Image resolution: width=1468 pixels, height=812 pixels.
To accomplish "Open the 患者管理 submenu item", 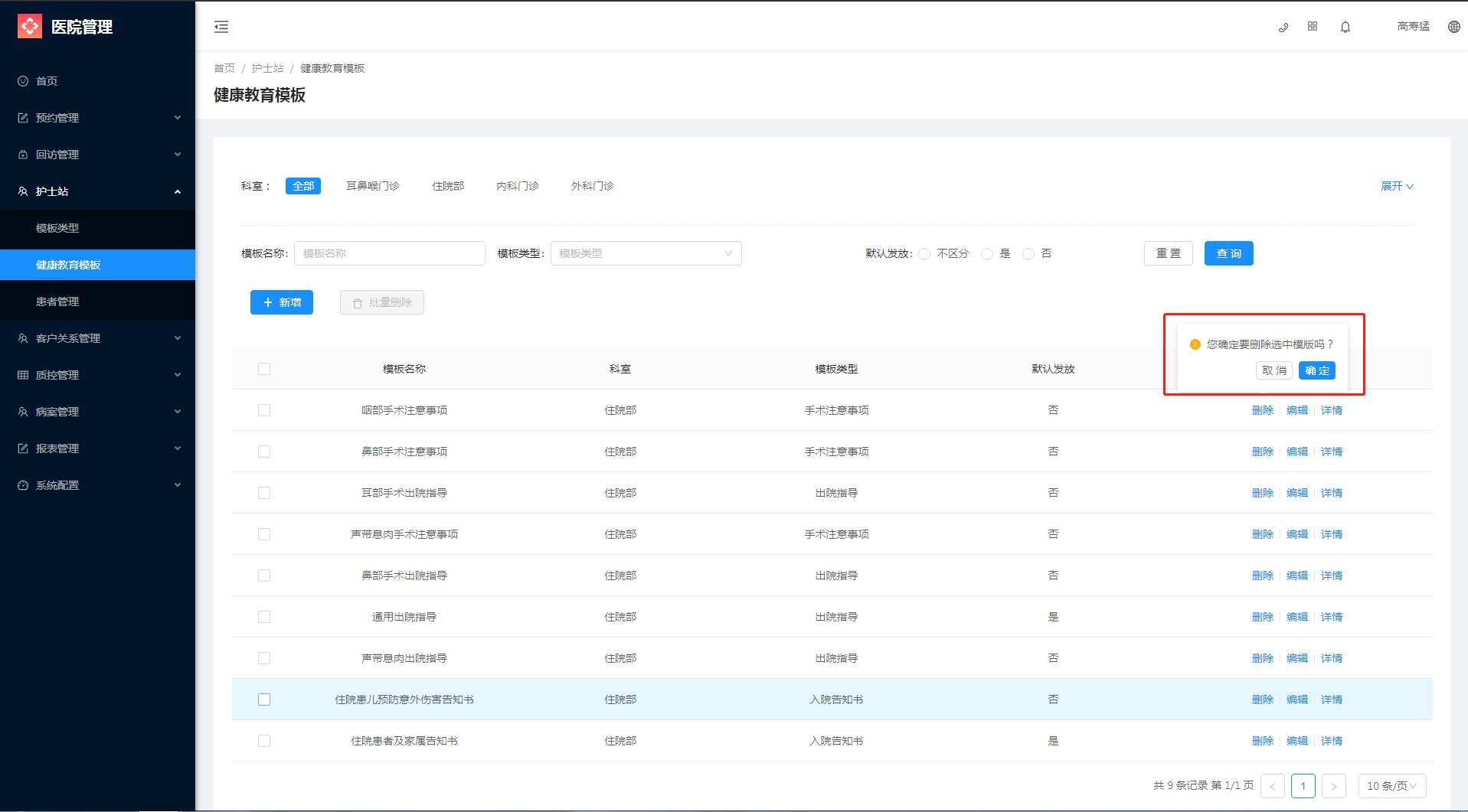I will point(97,302).
